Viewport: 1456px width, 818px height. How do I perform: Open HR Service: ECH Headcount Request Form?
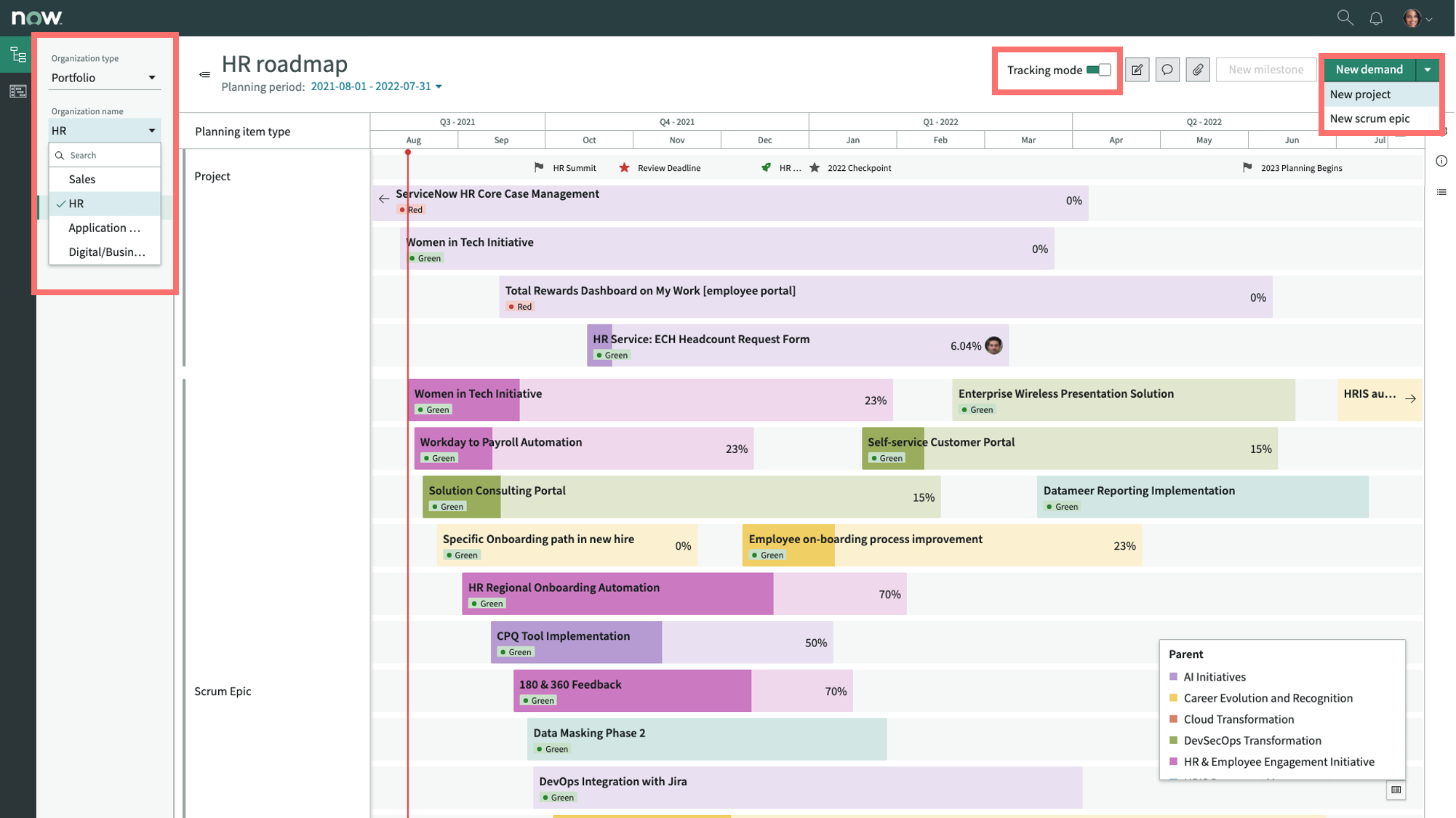click(x=798, y=345)
